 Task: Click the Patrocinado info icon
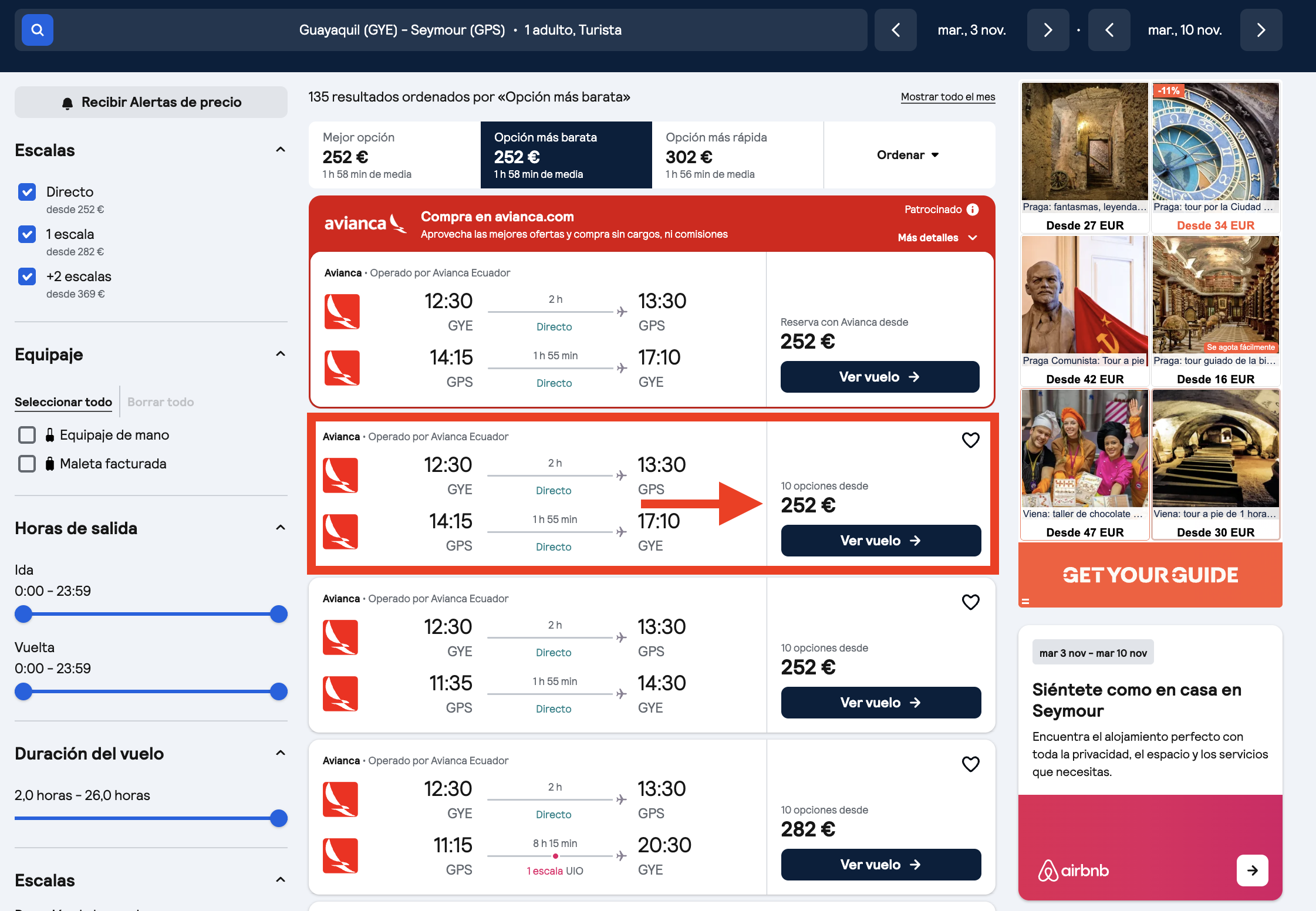pos(973,210)
